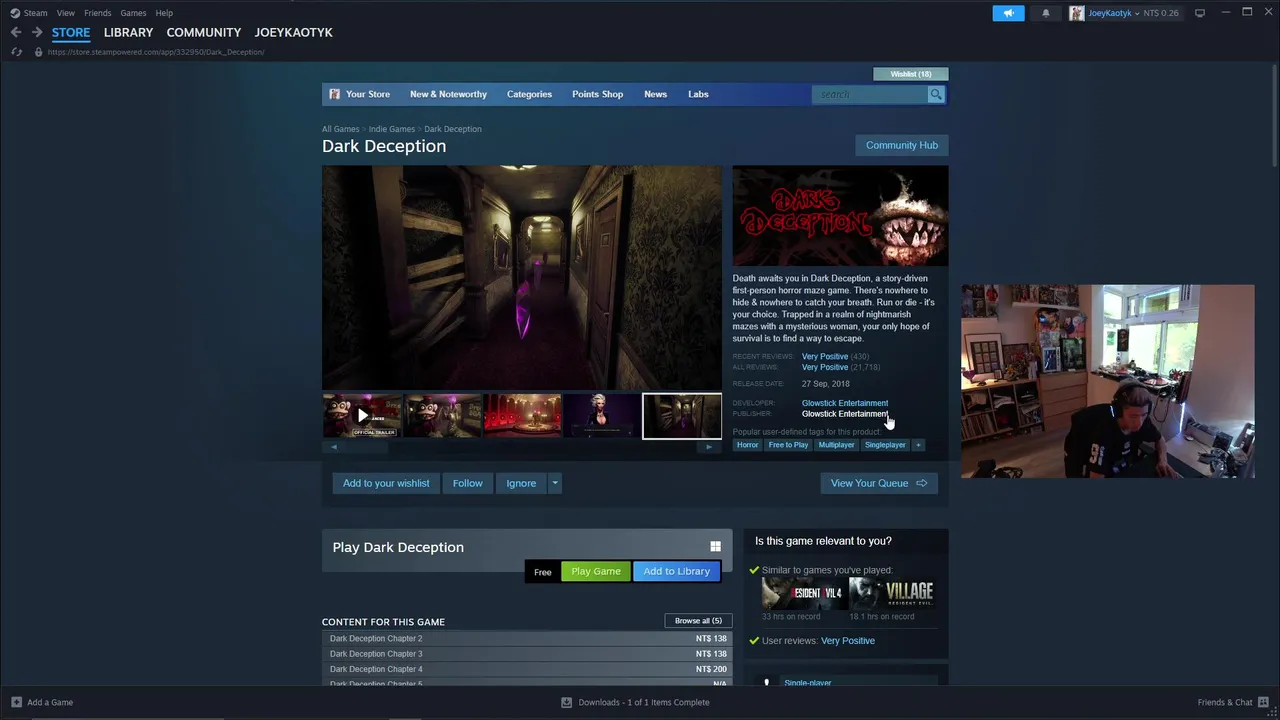Open the Labs store tab
1280x720 pixels.
pos(698,94)
